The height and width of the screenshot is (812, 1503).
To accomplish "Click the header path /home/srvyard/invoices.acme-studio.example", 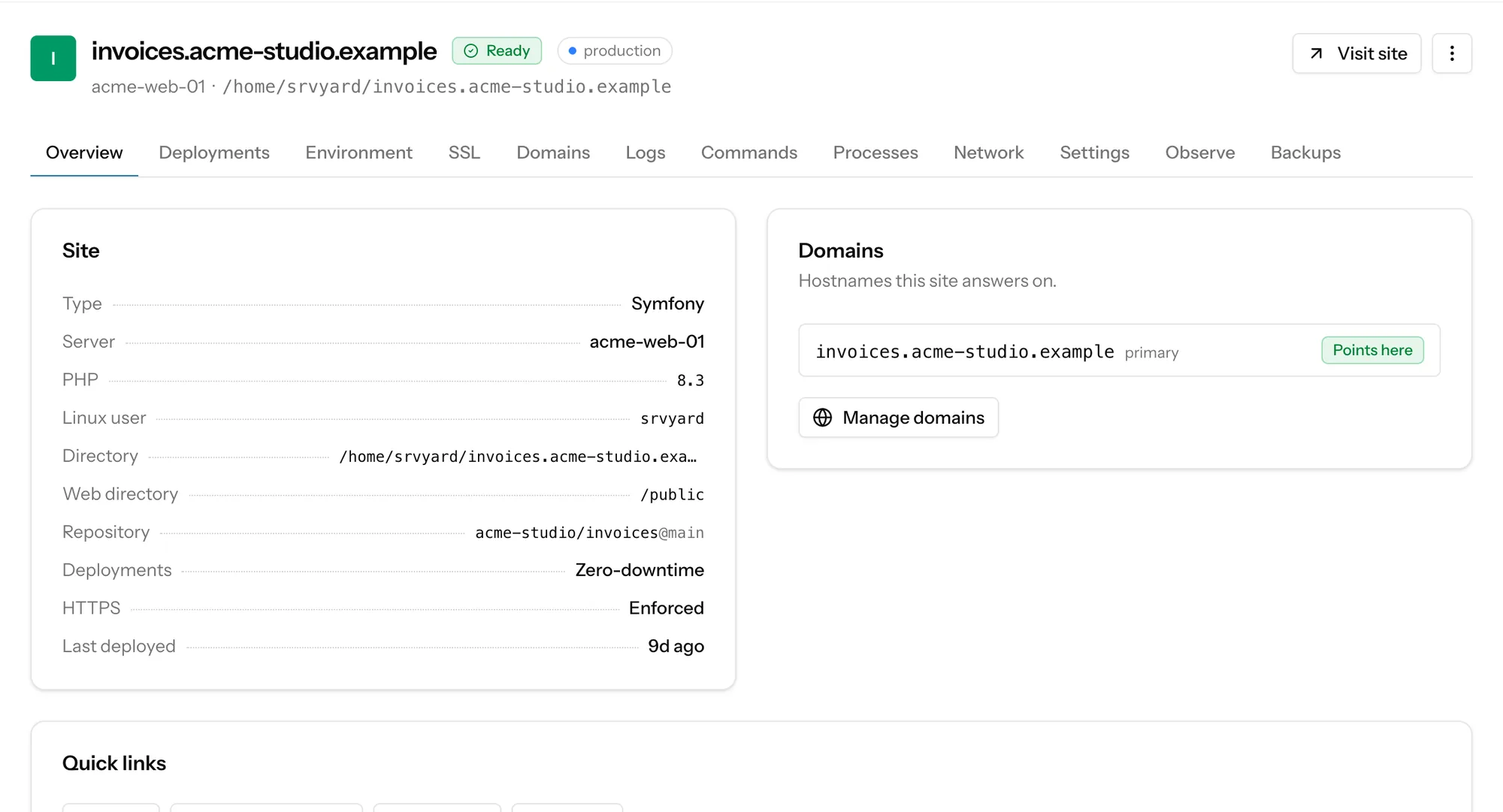I will click(446, 87).
